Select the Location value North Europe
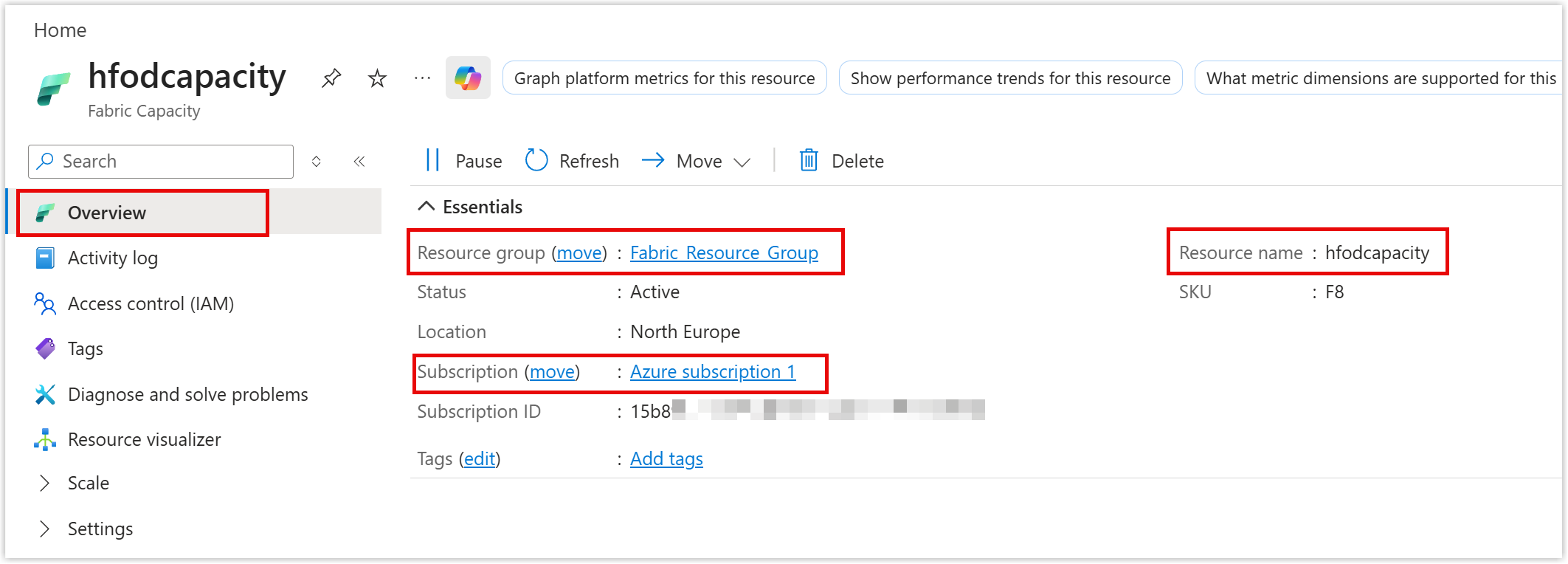The height and width of the screenshot is (564, 1568). click(x=685, y=331)
